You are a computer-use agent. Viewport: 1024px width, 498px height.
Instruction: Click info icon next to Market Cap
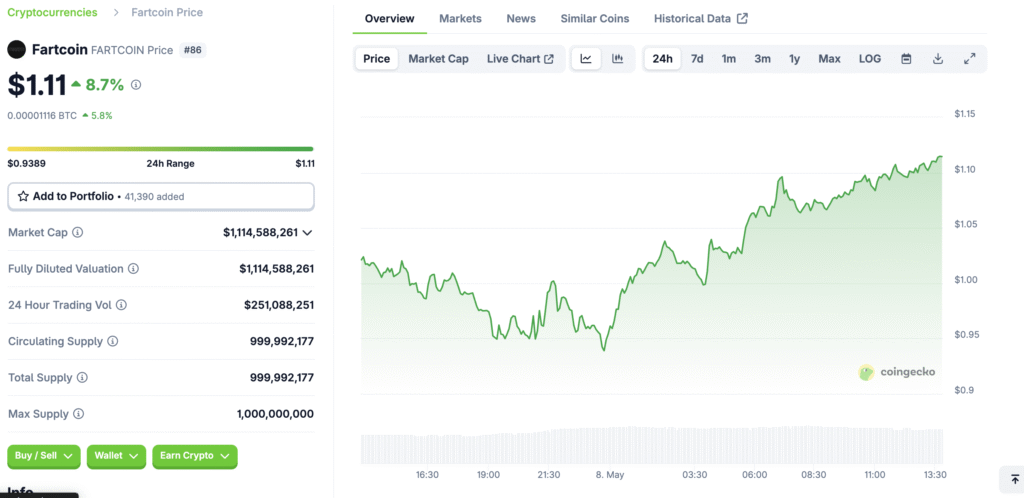coord(78,232)
